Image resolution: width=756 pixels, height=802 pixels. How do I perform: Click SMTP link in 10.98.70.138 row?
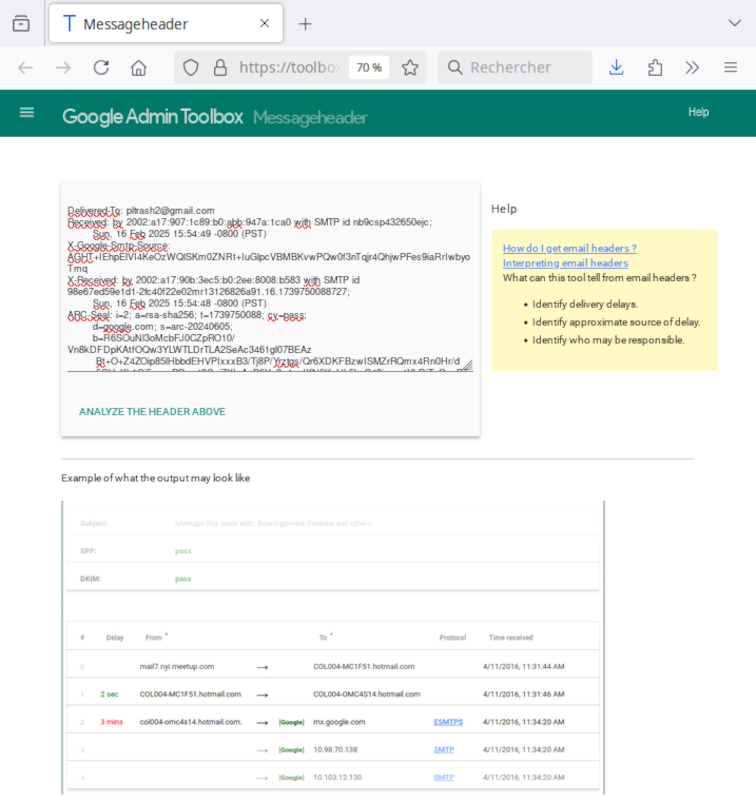coord(444,749)
